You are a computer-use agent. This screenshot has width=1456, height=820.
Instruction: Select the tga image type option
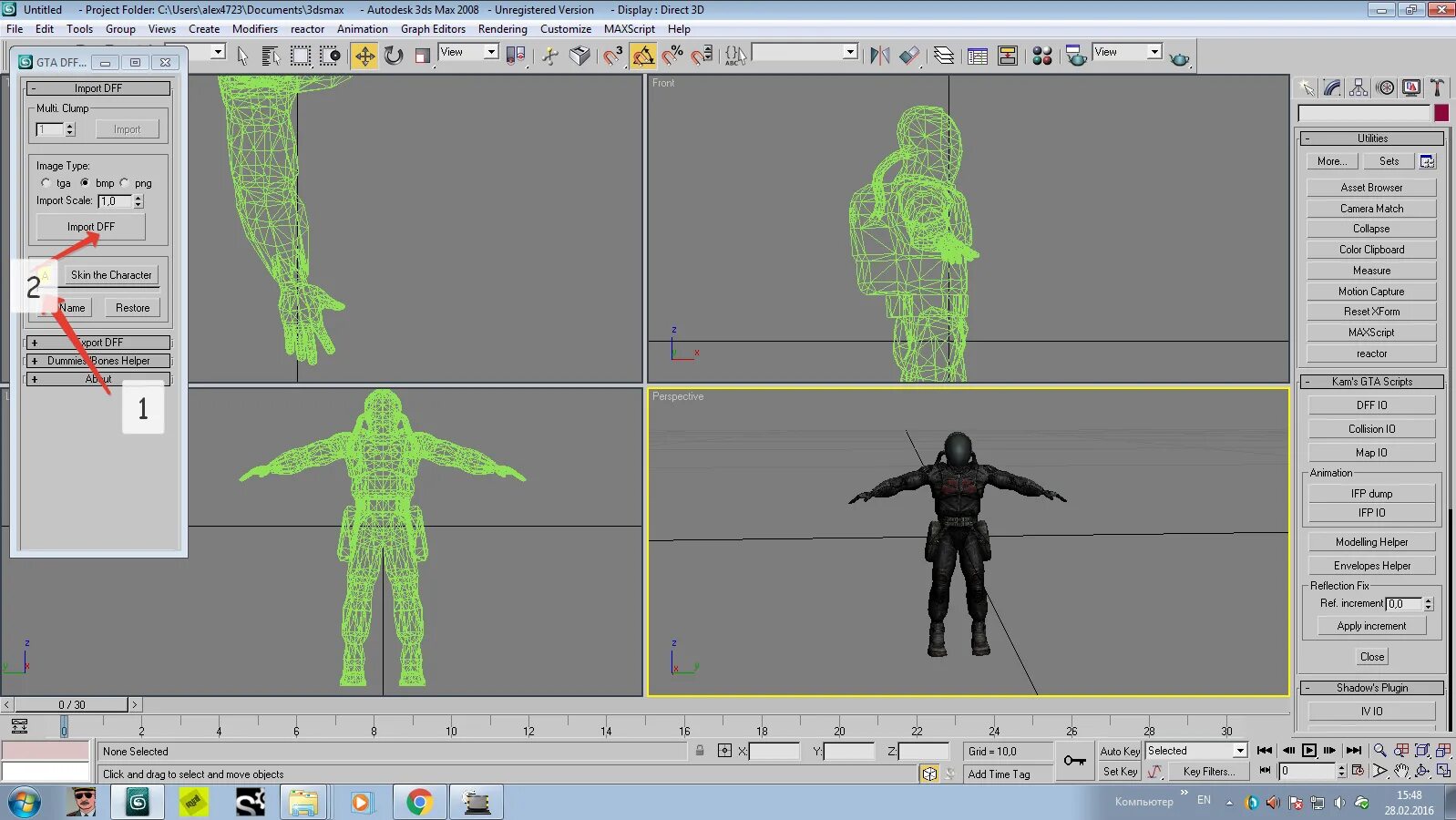46,183
